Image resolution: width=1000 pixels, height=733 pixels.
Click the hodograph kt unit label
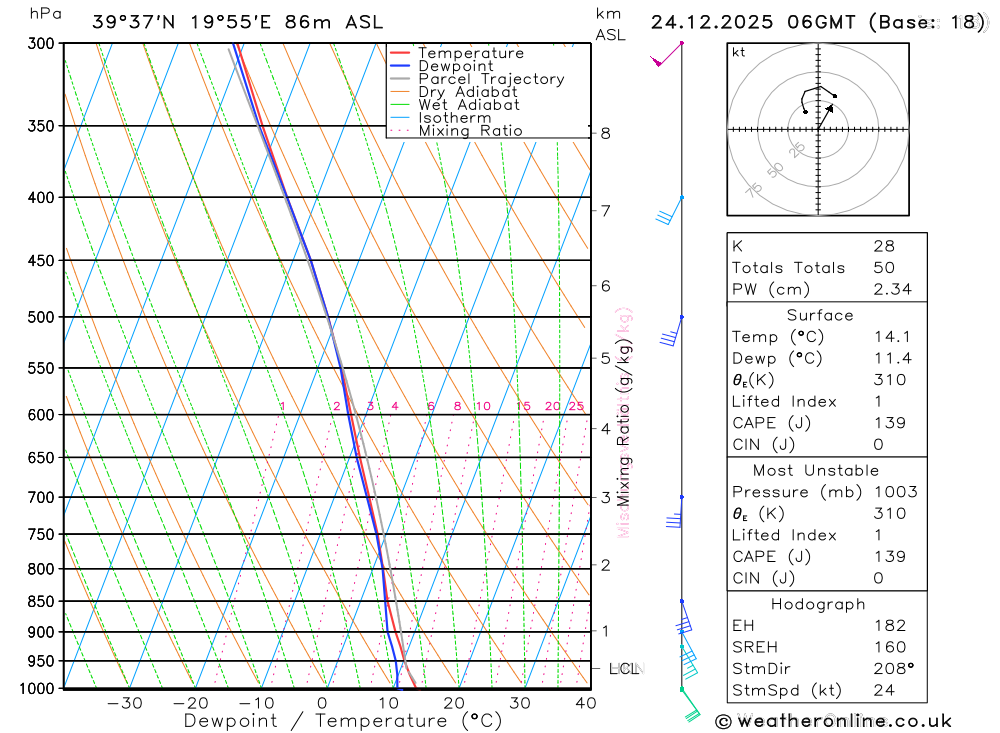point(739,52)
